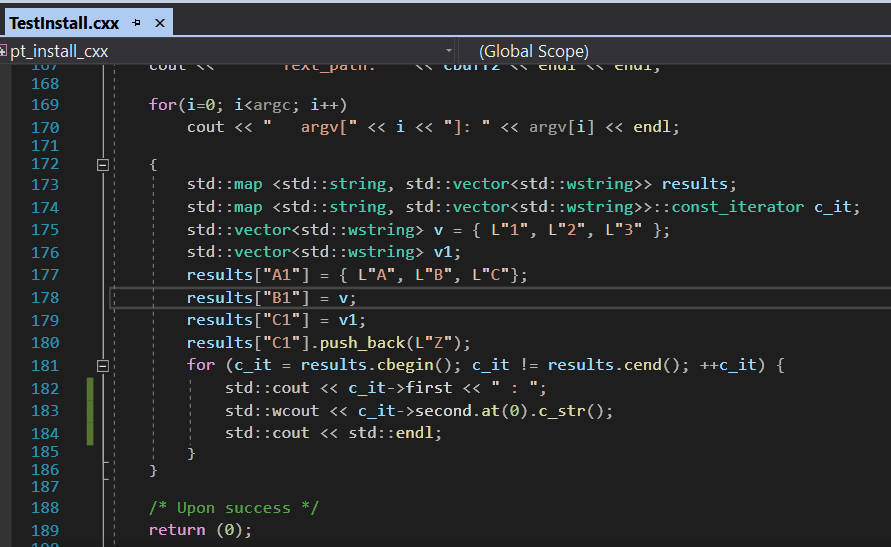Click the c_str() call on line 183
Viewport: 891px width, 547px height.
click(573, 410)
